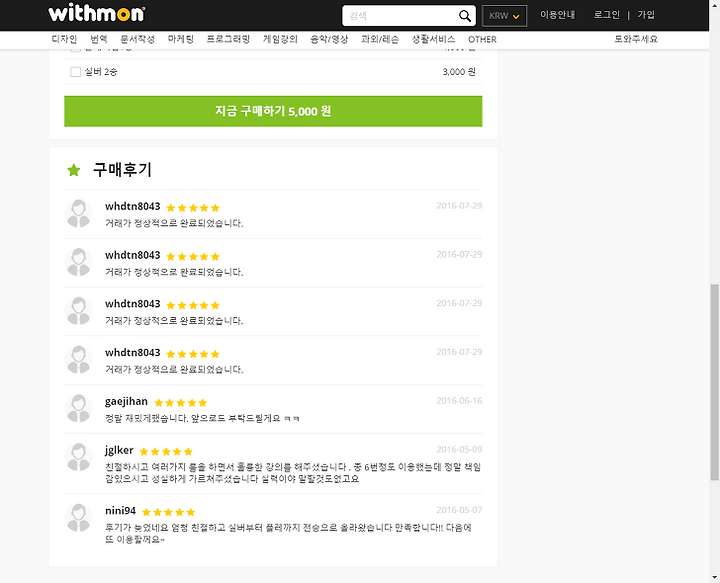Click the withmon logo
The height and width of the screenshot is (583, 720).
(97, 13)
